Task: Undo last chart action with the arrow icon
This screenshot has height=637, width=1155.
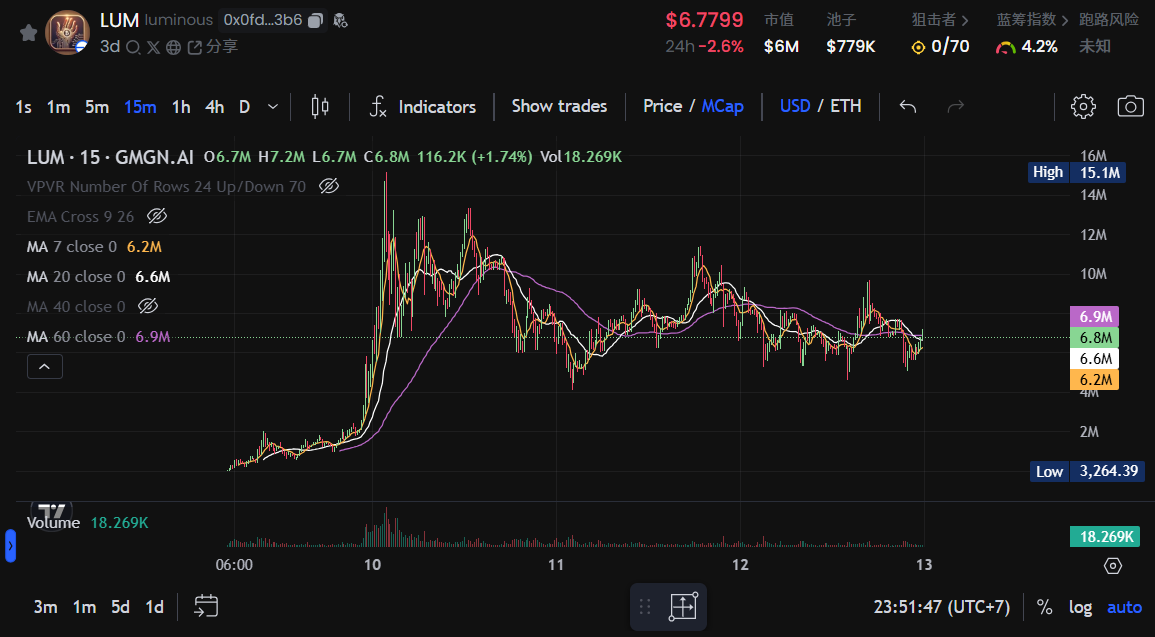Action: 907,105
